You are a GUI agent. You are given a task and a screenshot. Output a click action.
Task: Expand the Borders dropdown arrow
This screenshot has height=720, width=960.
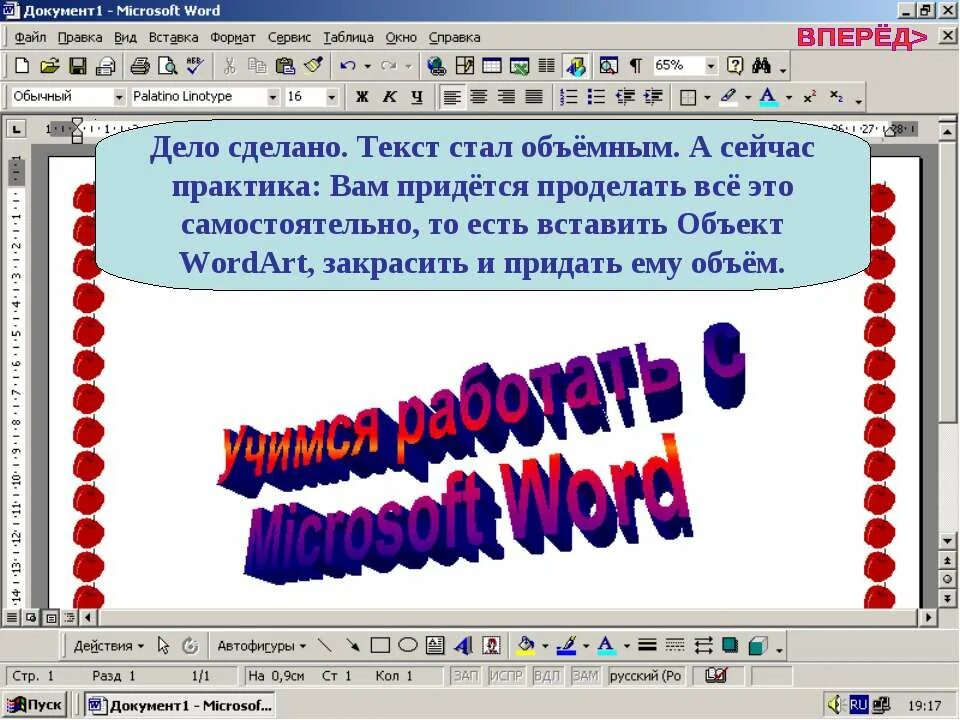(707, 97)
